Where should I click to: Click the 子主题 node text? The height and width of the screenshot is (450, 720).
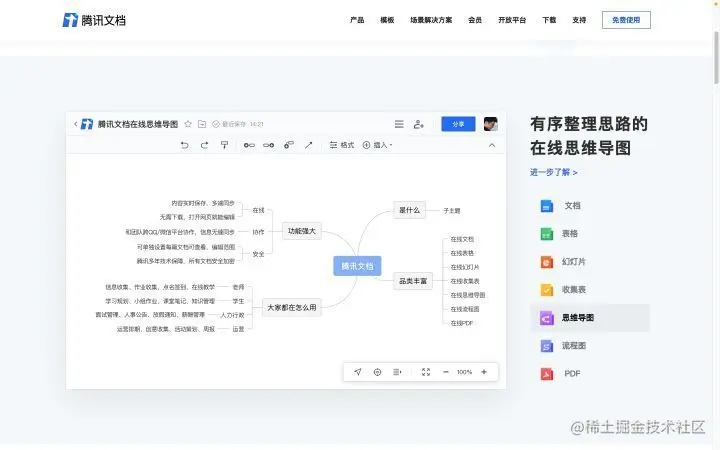[x=452, y=211]
